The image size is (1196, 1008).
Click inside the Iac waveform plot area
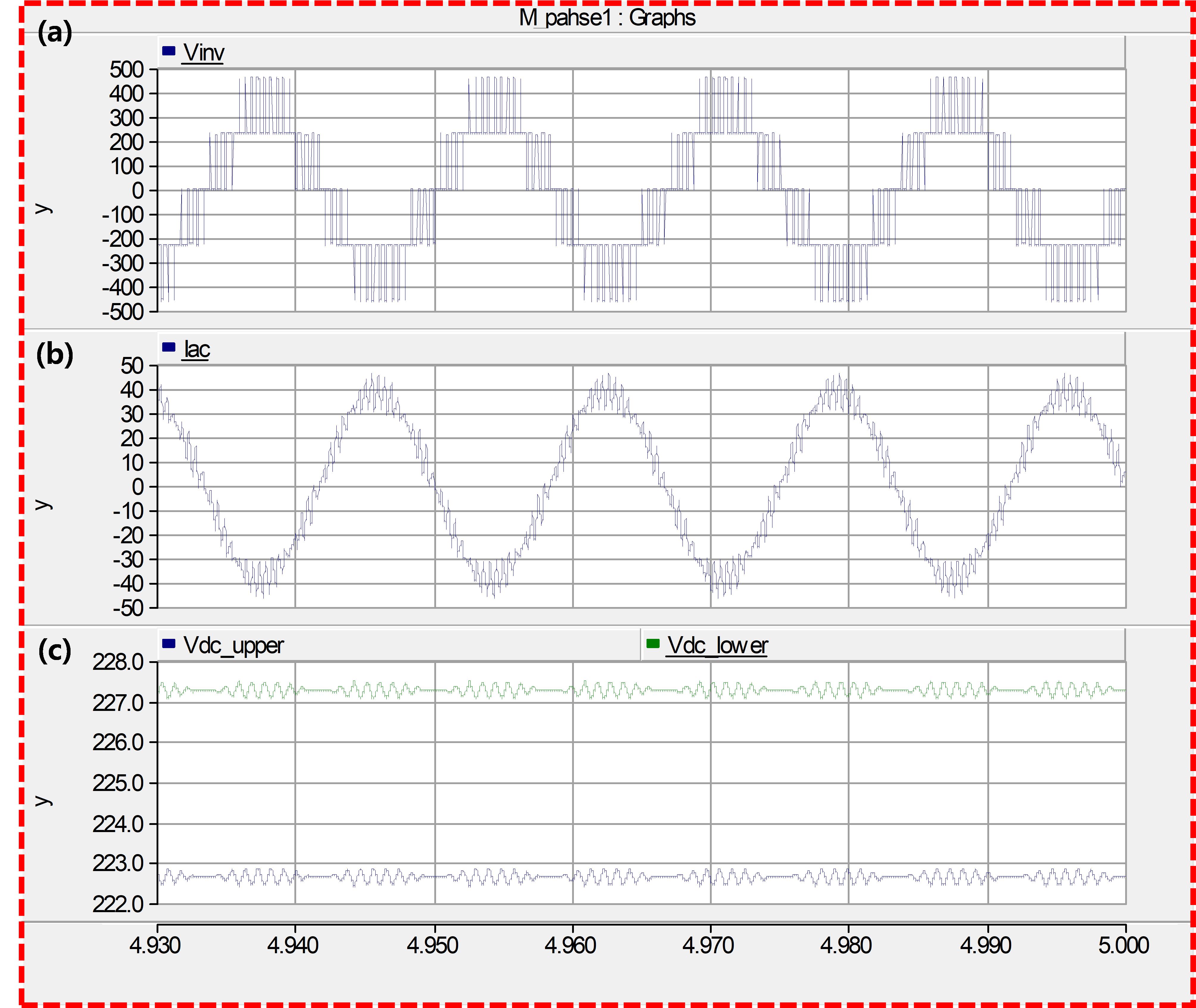(641, 487)
